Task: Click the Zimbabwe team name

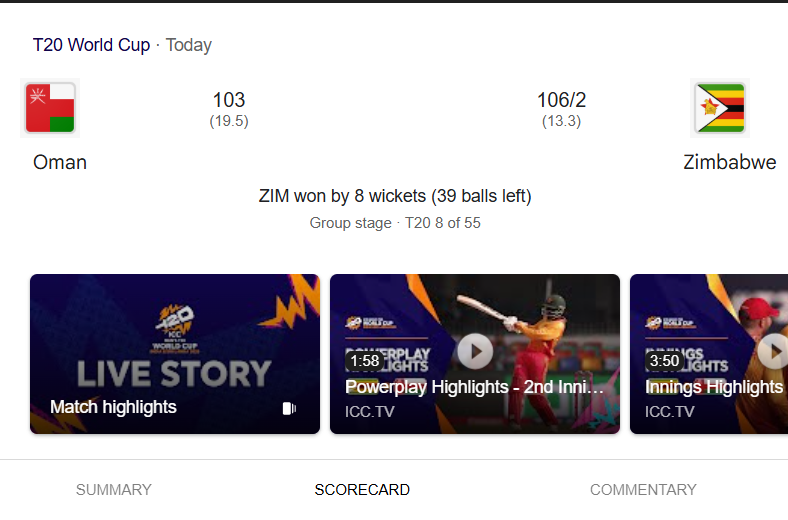Action: (x=730, y=162)
